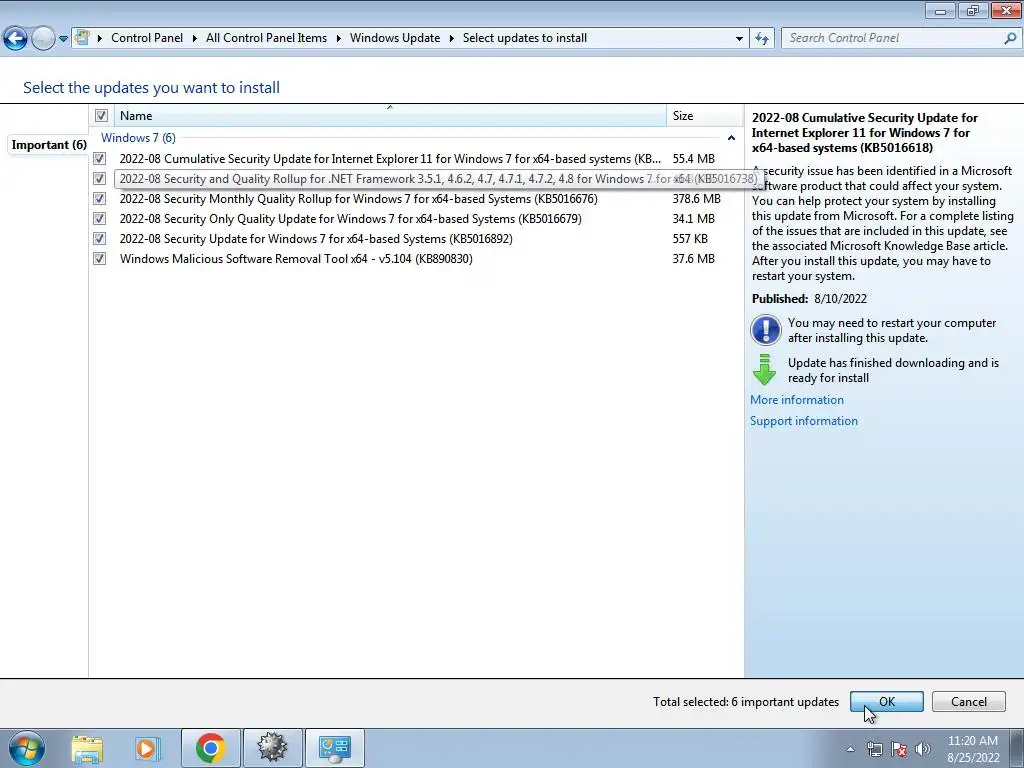Expand the arrow after All Control Panel Items

338,39
